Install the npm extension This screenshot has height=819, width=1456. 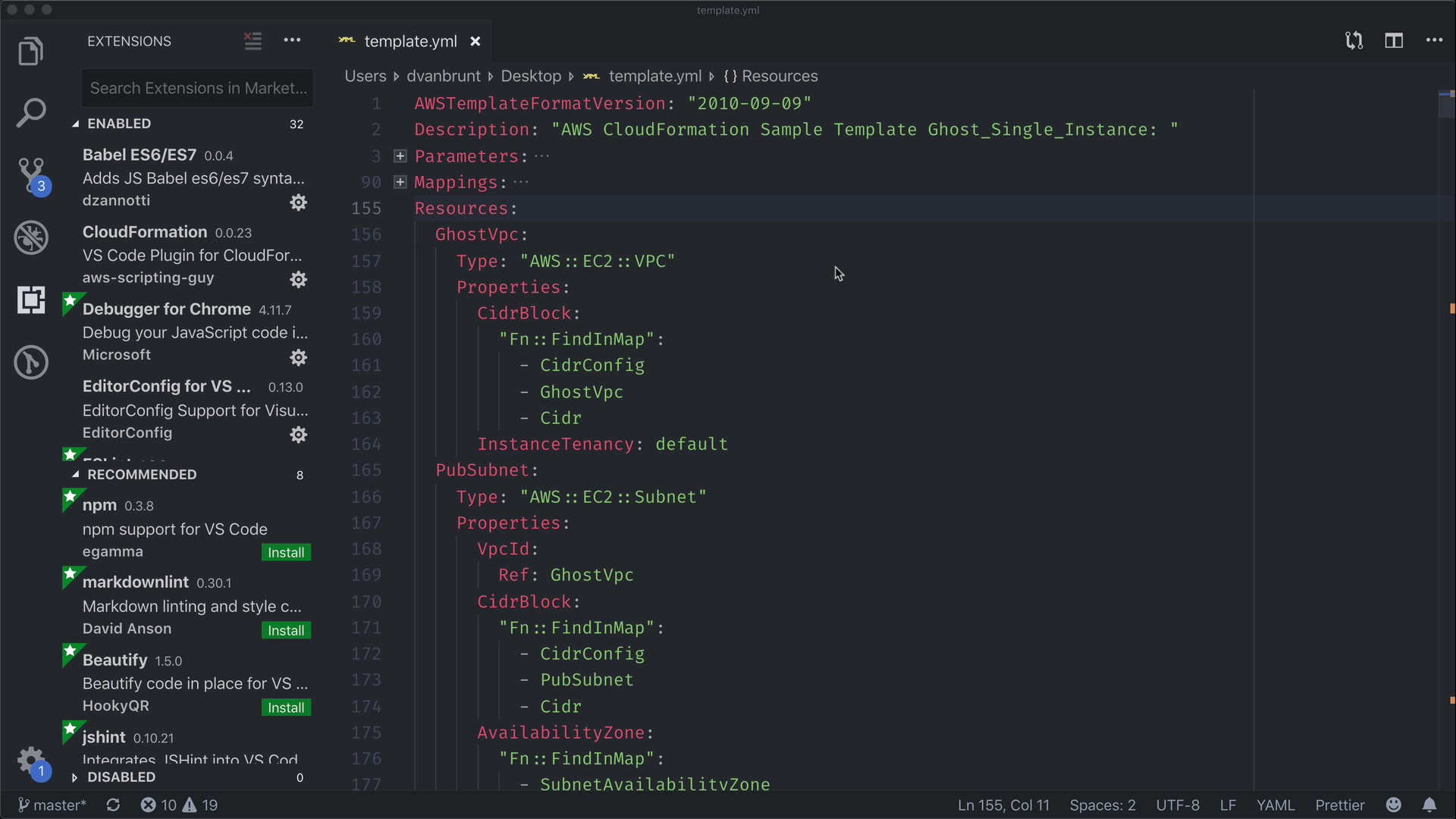pos(286,553)
